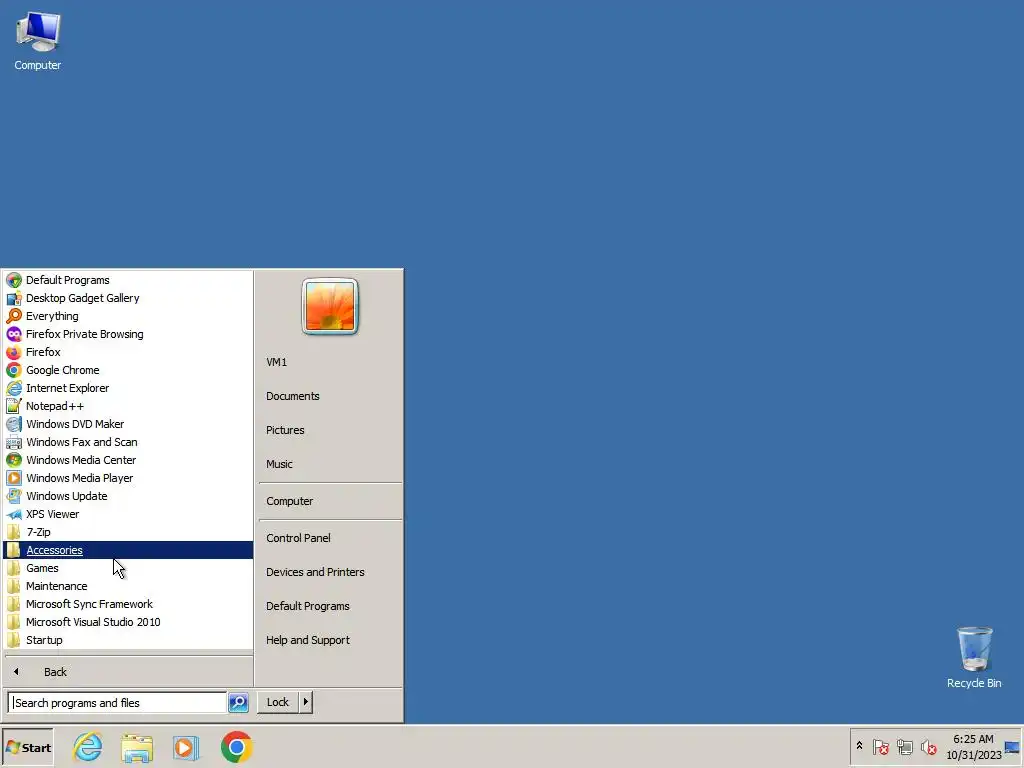Focus the Search programs and files box

118,703
